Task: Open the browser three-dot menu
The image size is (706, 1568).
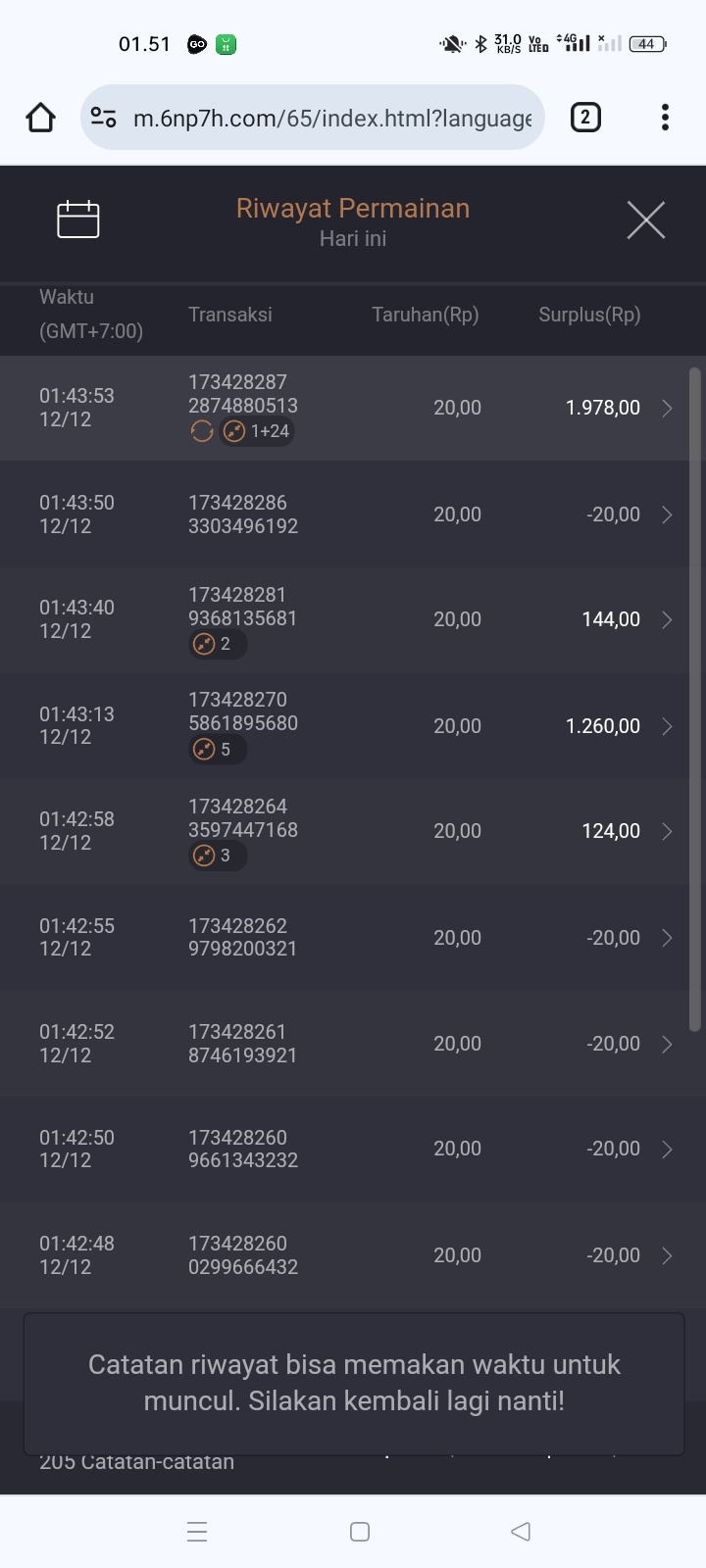Action: pyautogui.click(x=665, y=118)
